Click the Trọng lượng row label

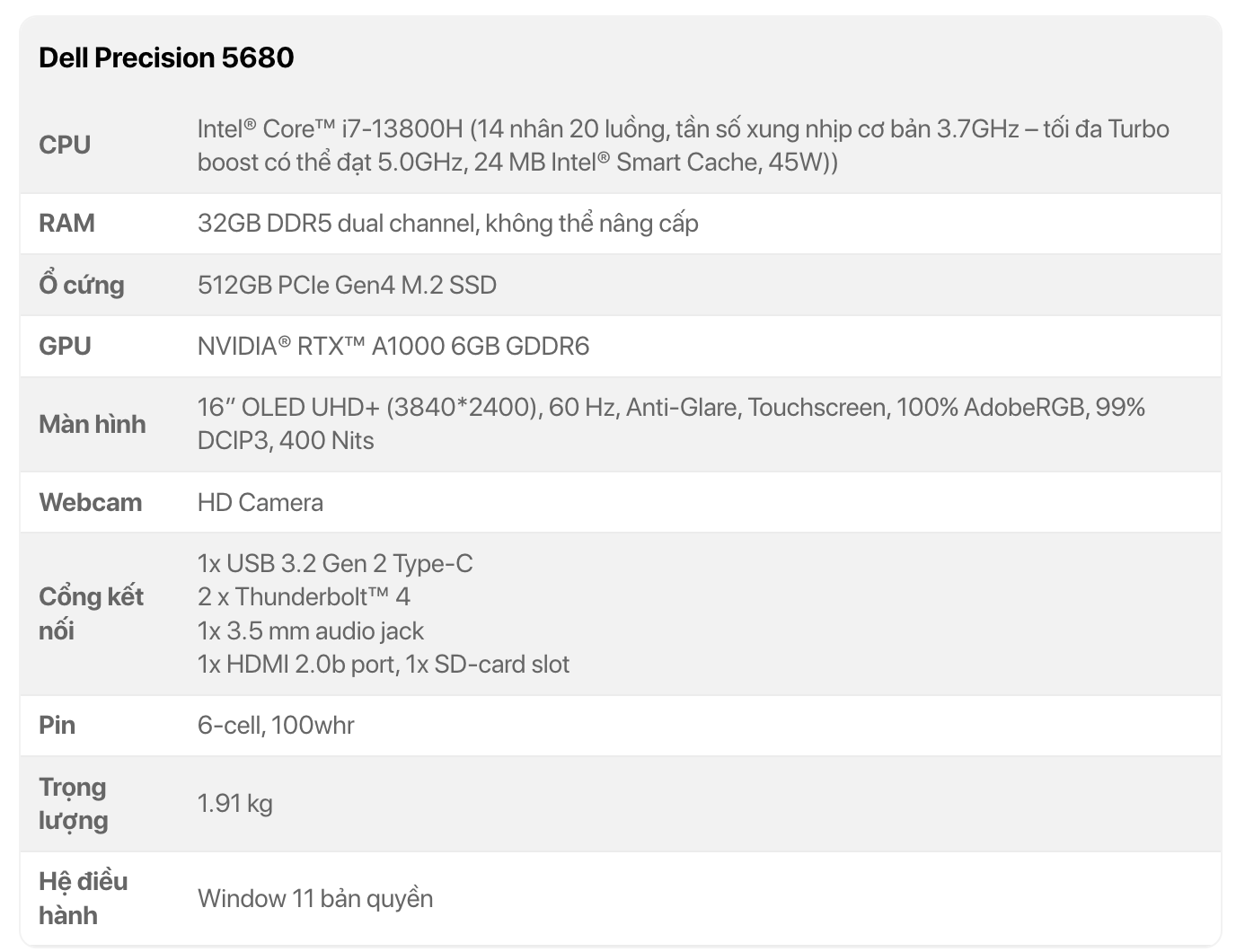(73, 804)
